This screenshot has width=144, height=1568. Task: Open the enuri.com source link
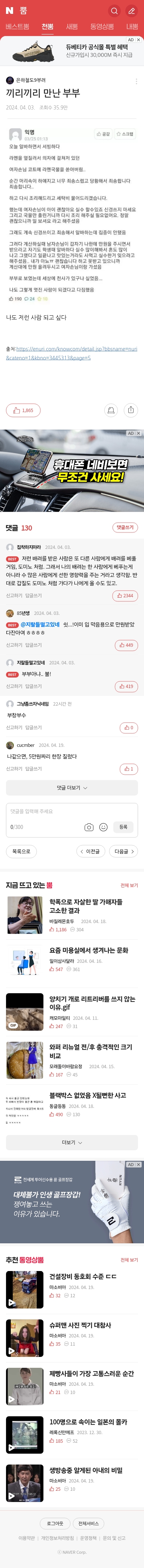[x=72, y=354]
